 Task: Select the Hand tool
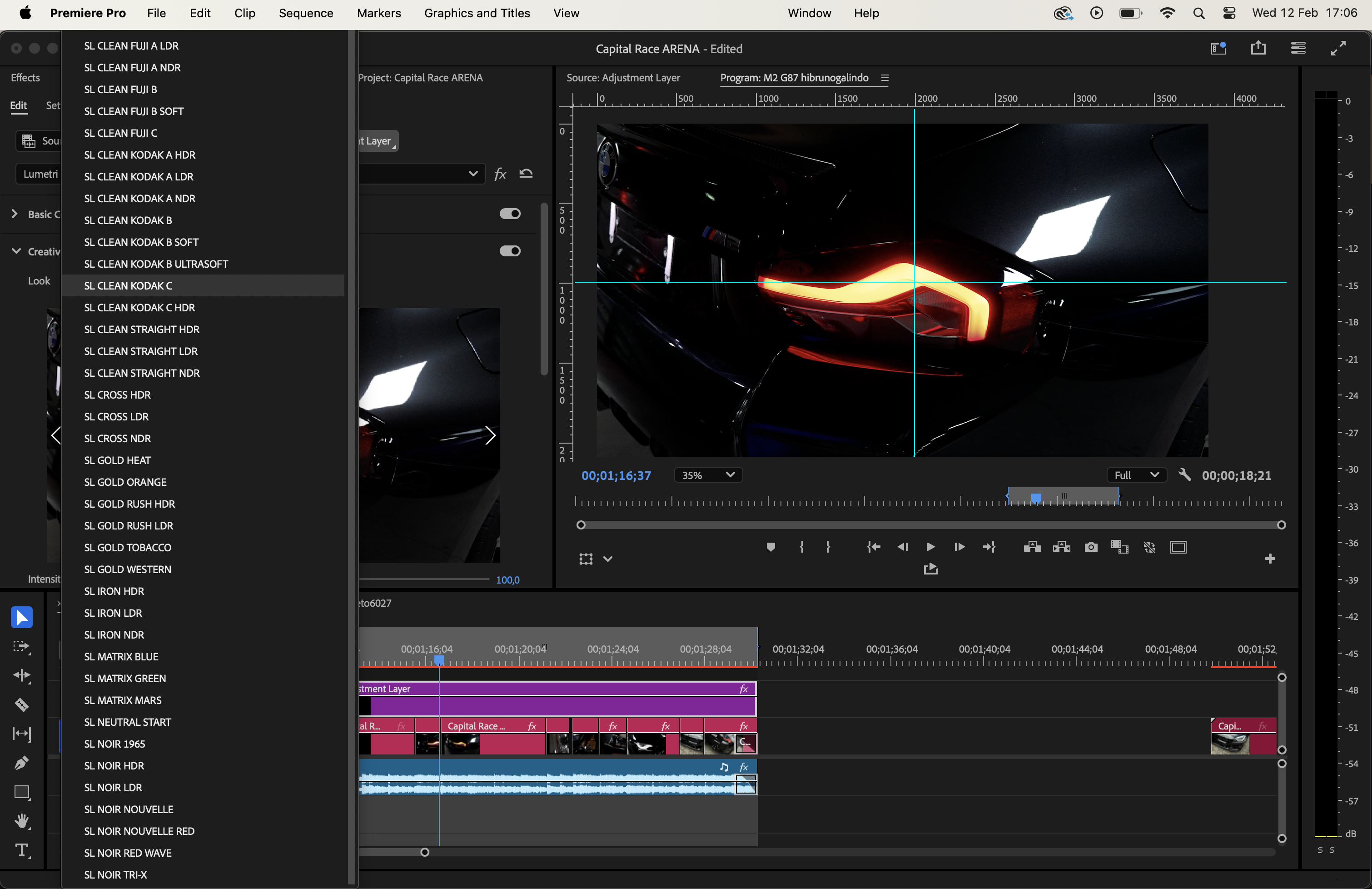21,821
